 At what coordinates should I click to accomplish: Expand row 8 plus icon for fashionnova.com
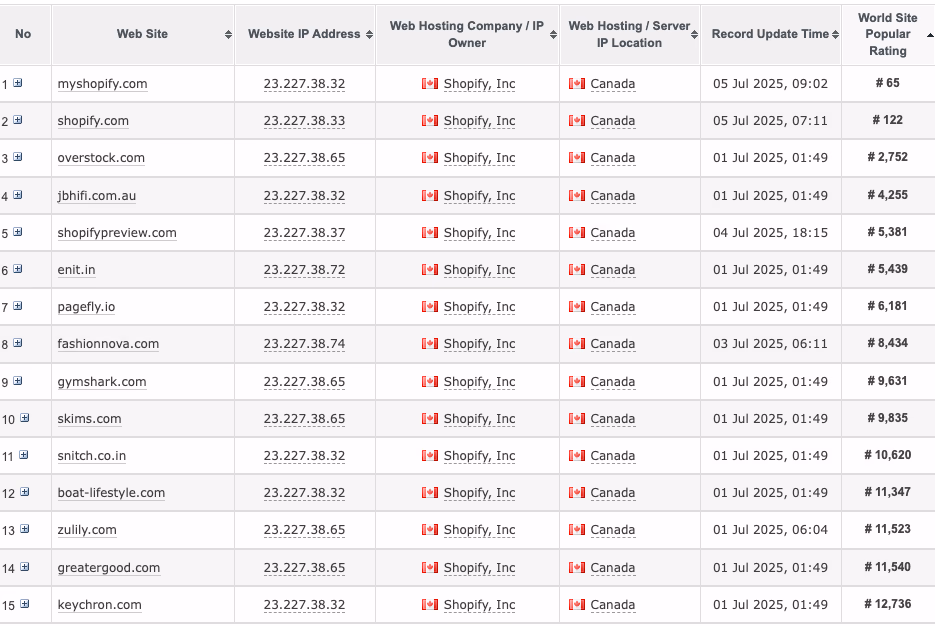(x=18, y=343)
